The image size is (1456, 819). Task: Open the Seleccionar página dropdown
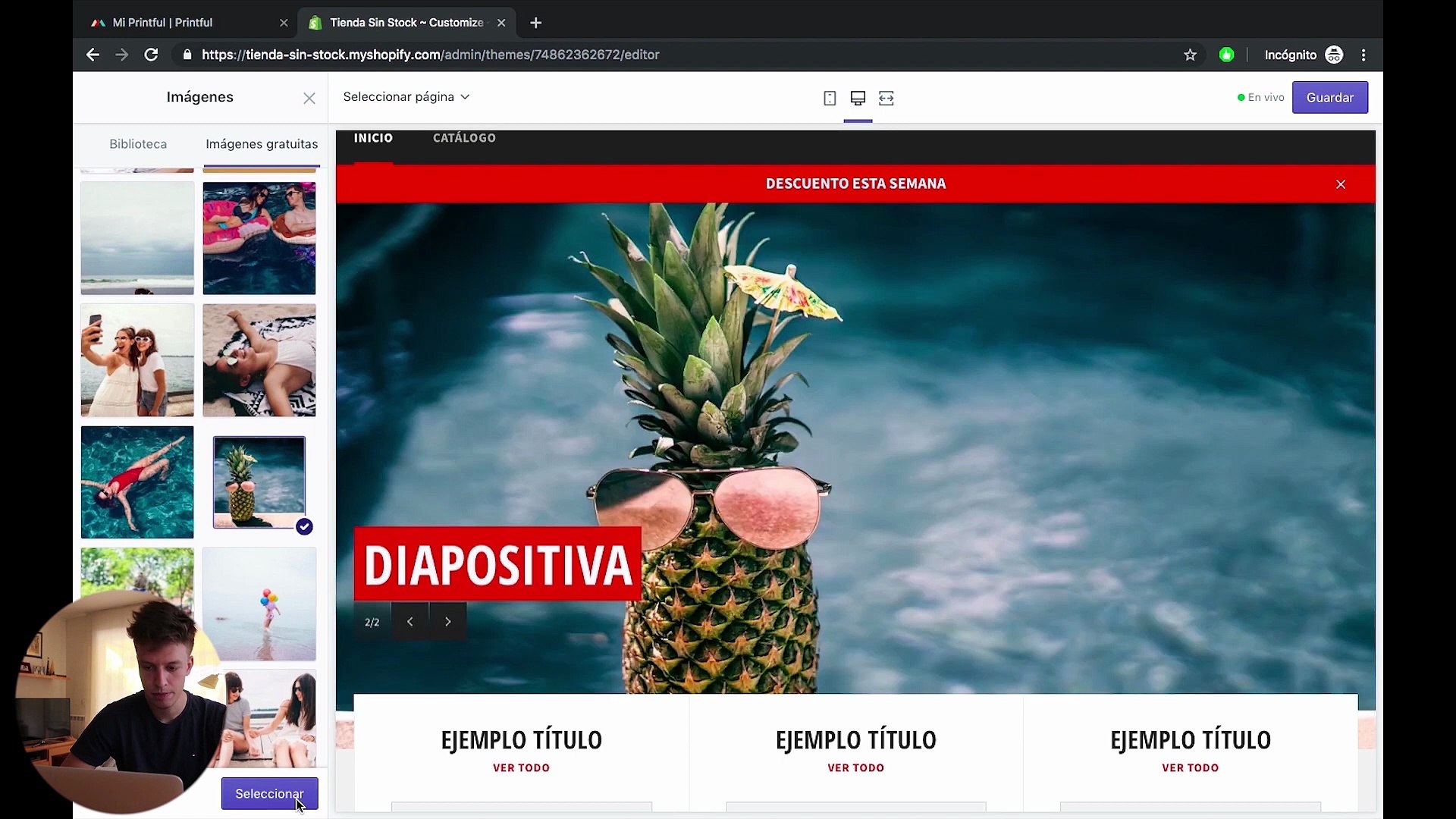coord(406,96)
